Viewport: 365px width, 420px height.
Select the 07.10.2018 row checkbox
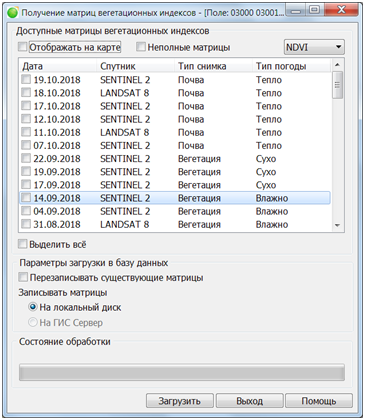point(26,145)
